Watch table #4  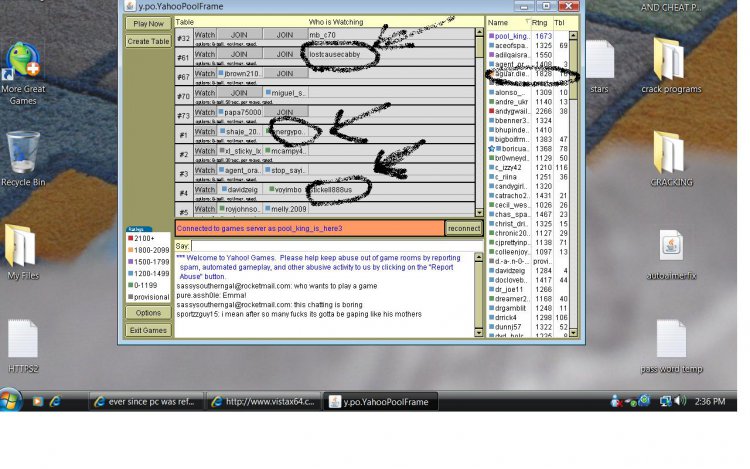point(205,189)
